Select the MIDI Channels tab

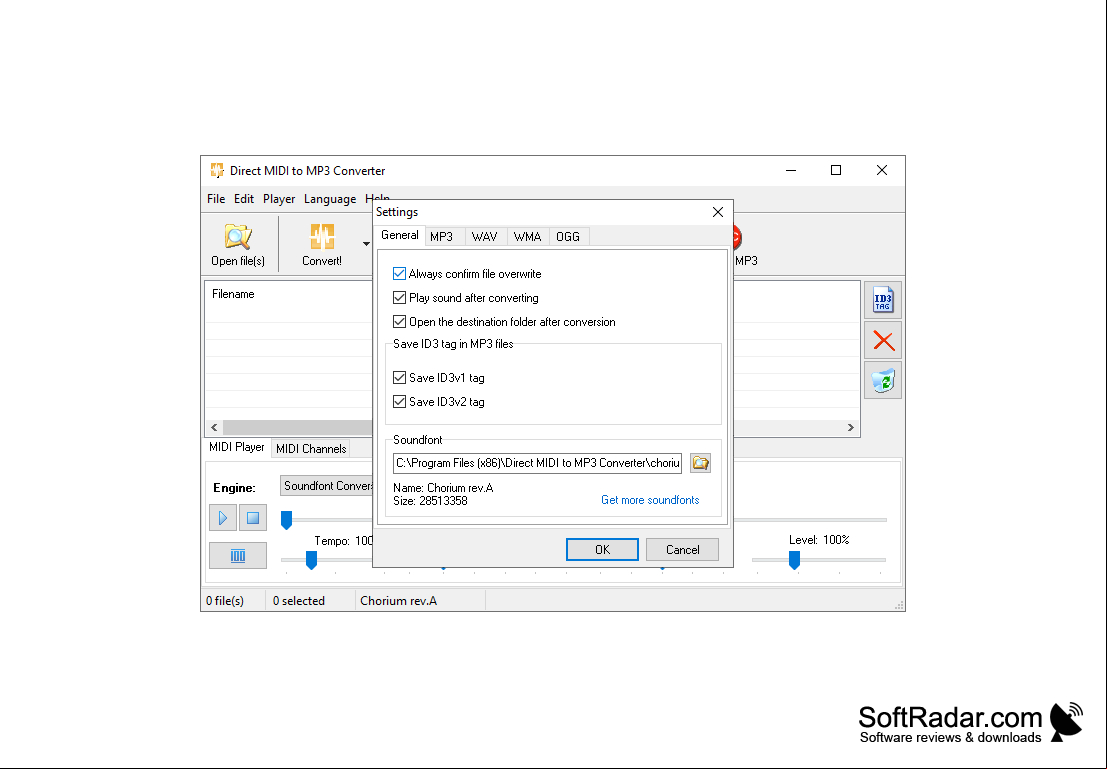pyautogui.click(x=311, y=448)
